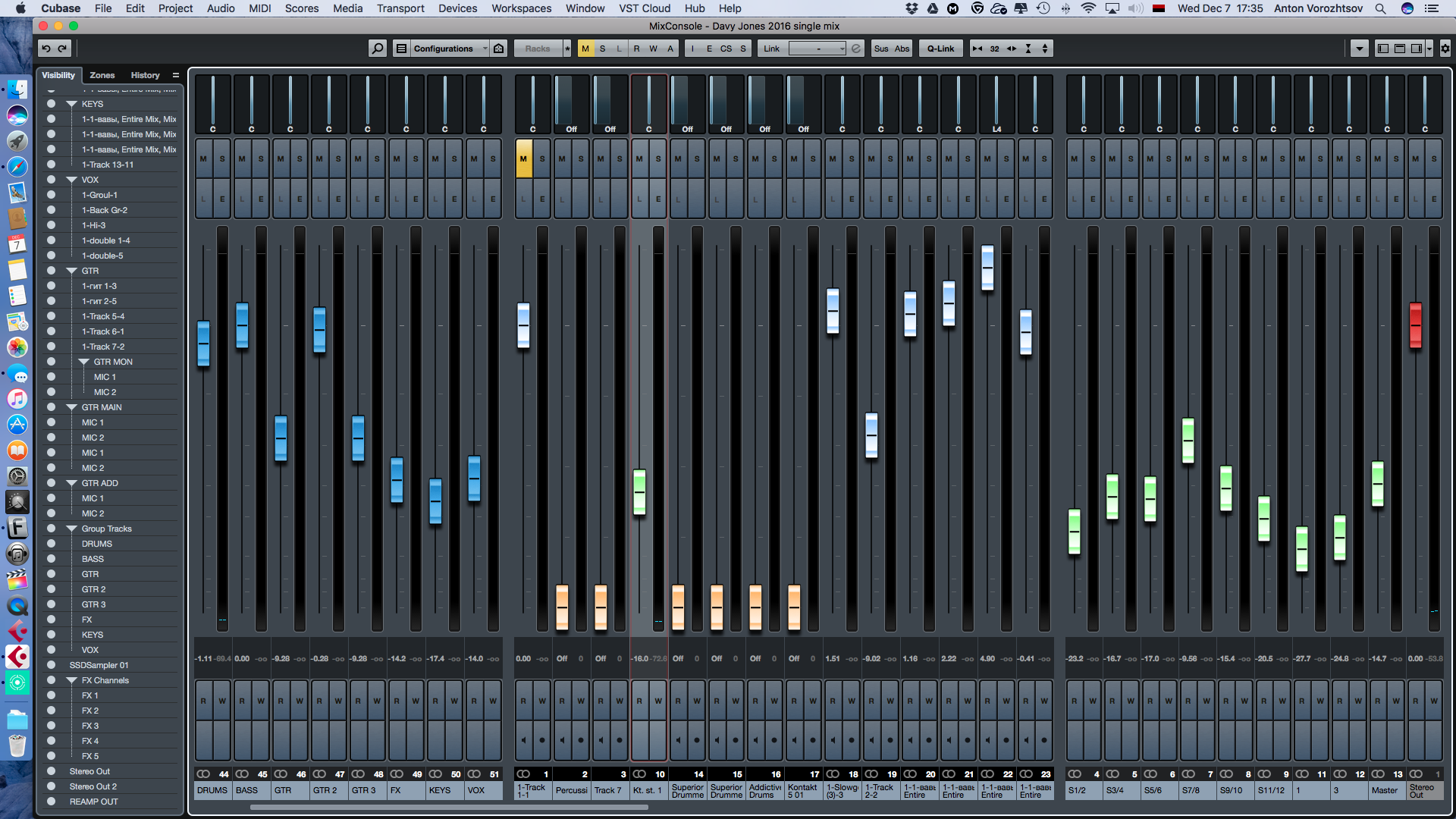Image resolution: width=1456 pixels, height=819 pixels.
Task: Click the rack settings asterisk icon
Action: (567, 49)
